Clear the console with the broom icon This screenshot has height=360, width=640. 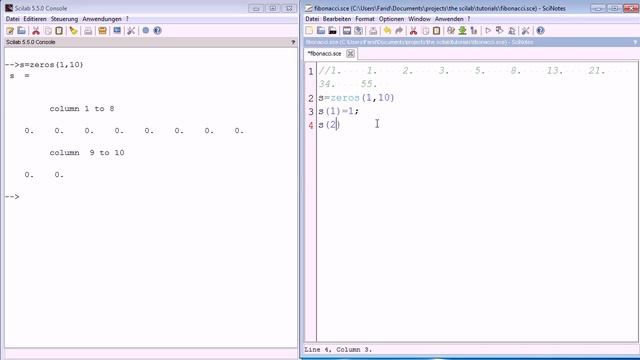pos(73,31)
